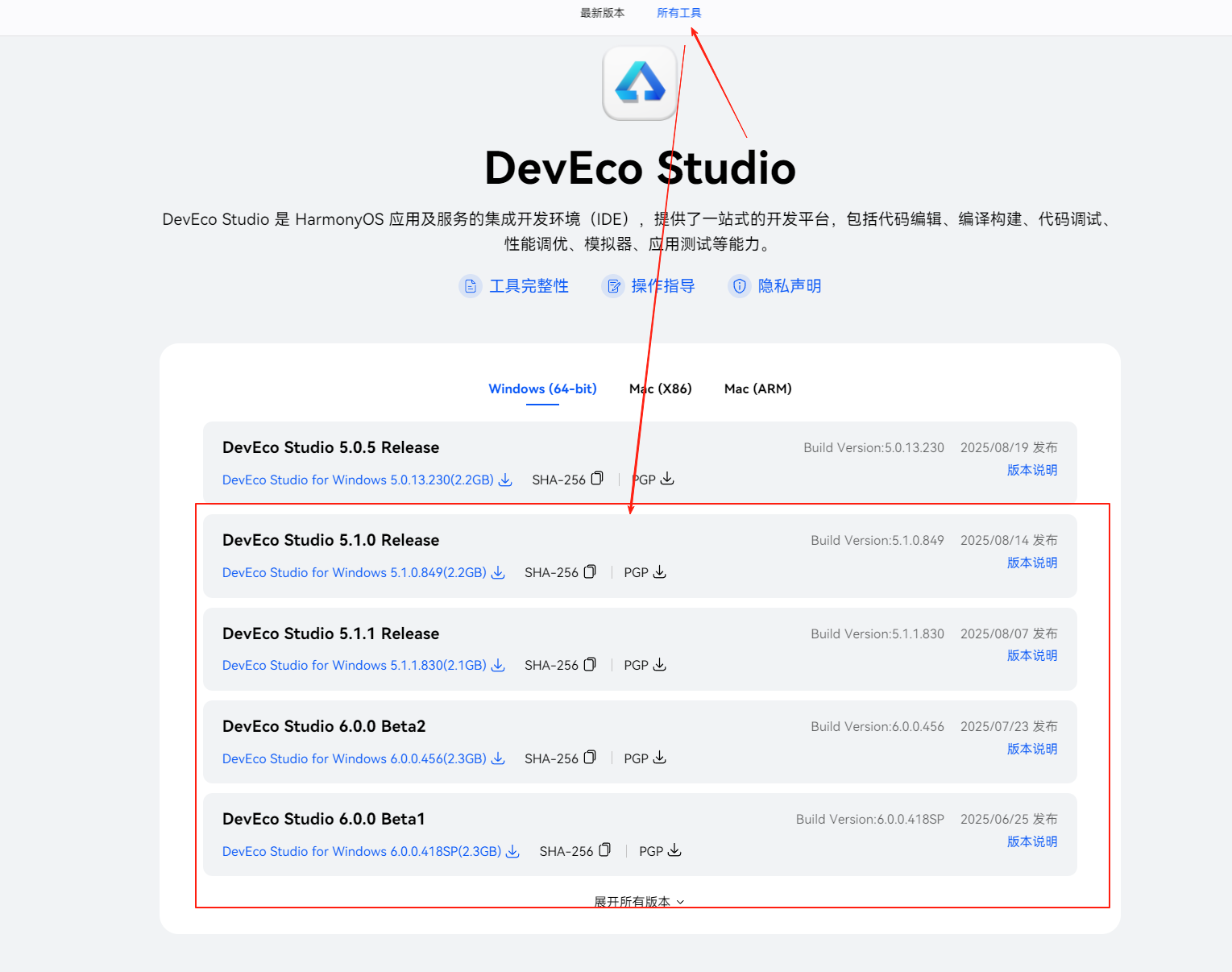Select the Windows (64-bit) platform tab

pos(542,388)
